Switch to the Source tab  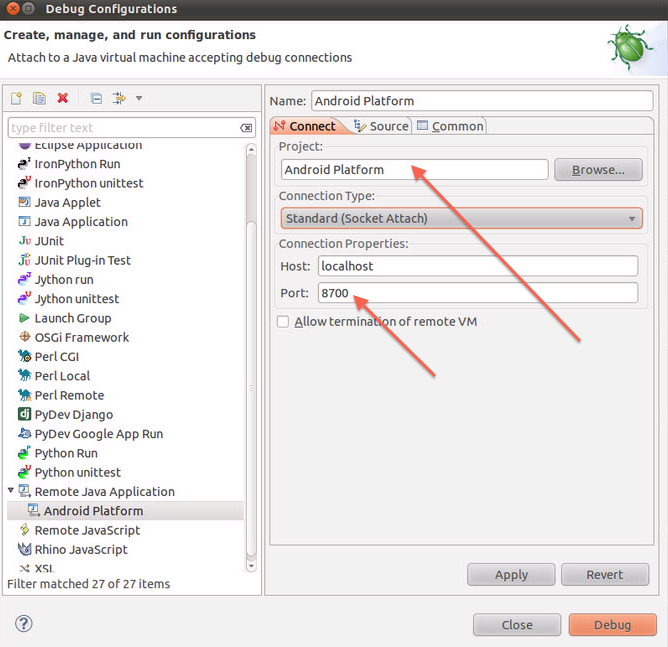(381, 126)
